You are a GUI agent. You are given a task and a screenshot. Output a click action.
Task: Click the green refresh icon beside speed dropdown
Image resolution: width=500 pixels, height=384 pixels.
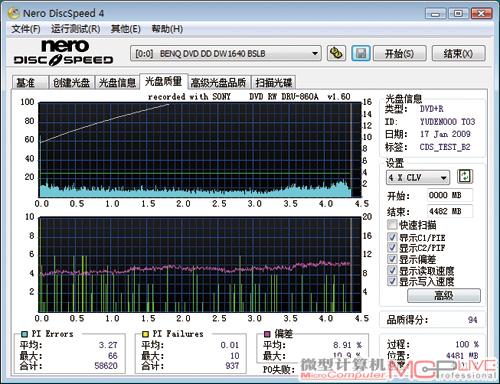[x=465, y=176]
